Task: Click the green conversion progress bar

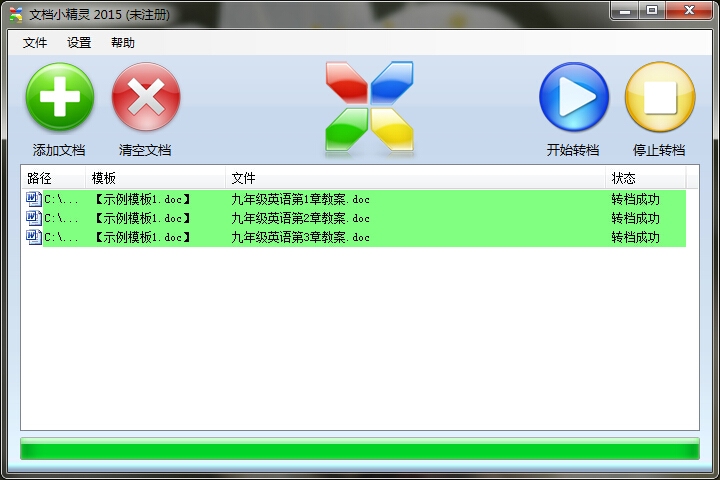Action: click(360, 449)
